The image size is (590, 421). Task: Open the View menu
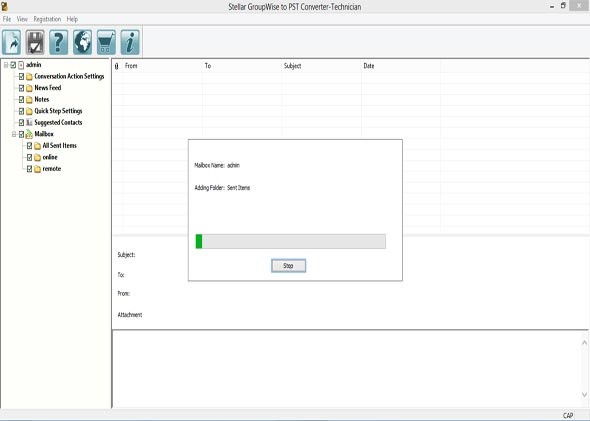(x=22, y=19)
